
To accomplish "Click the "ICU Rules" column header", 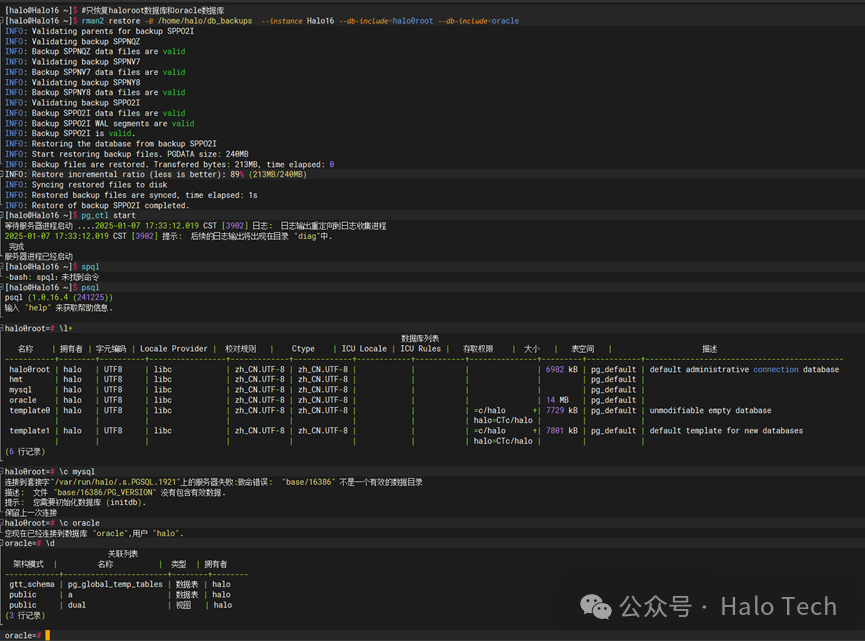I will [x=420, y=349].
